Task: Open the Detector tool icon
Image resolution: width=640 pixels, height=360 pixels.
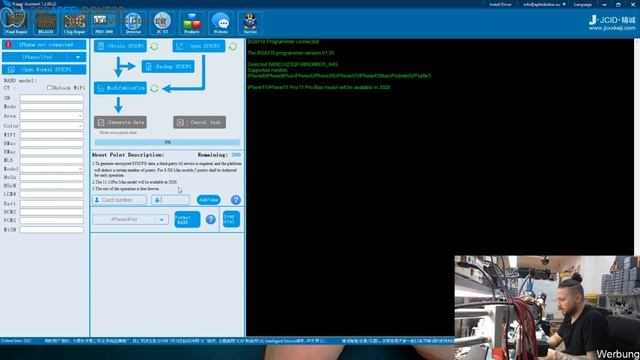Action: click(133, 22)
